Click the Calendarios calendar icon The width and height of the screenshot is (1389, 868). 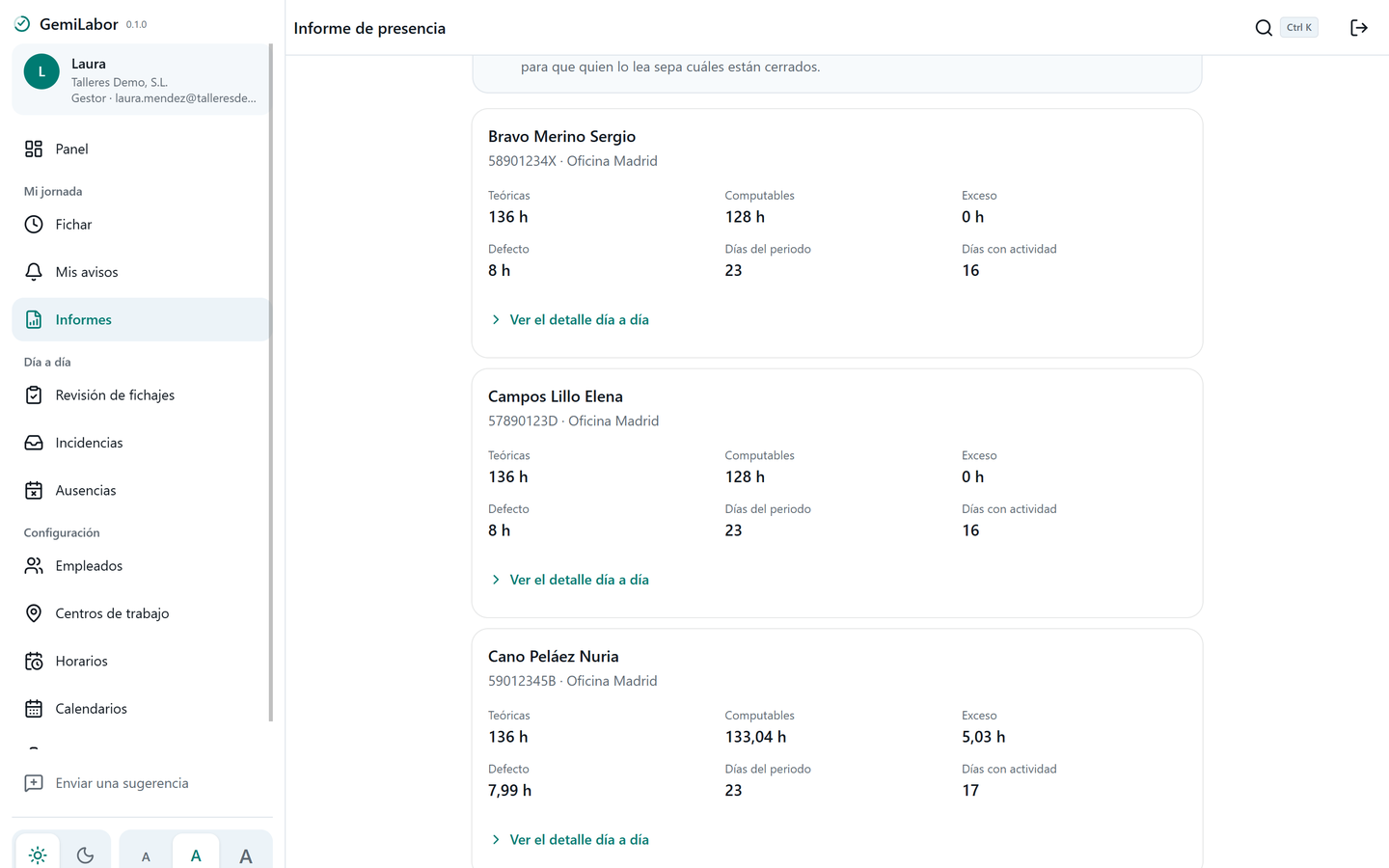pos(34,709)
